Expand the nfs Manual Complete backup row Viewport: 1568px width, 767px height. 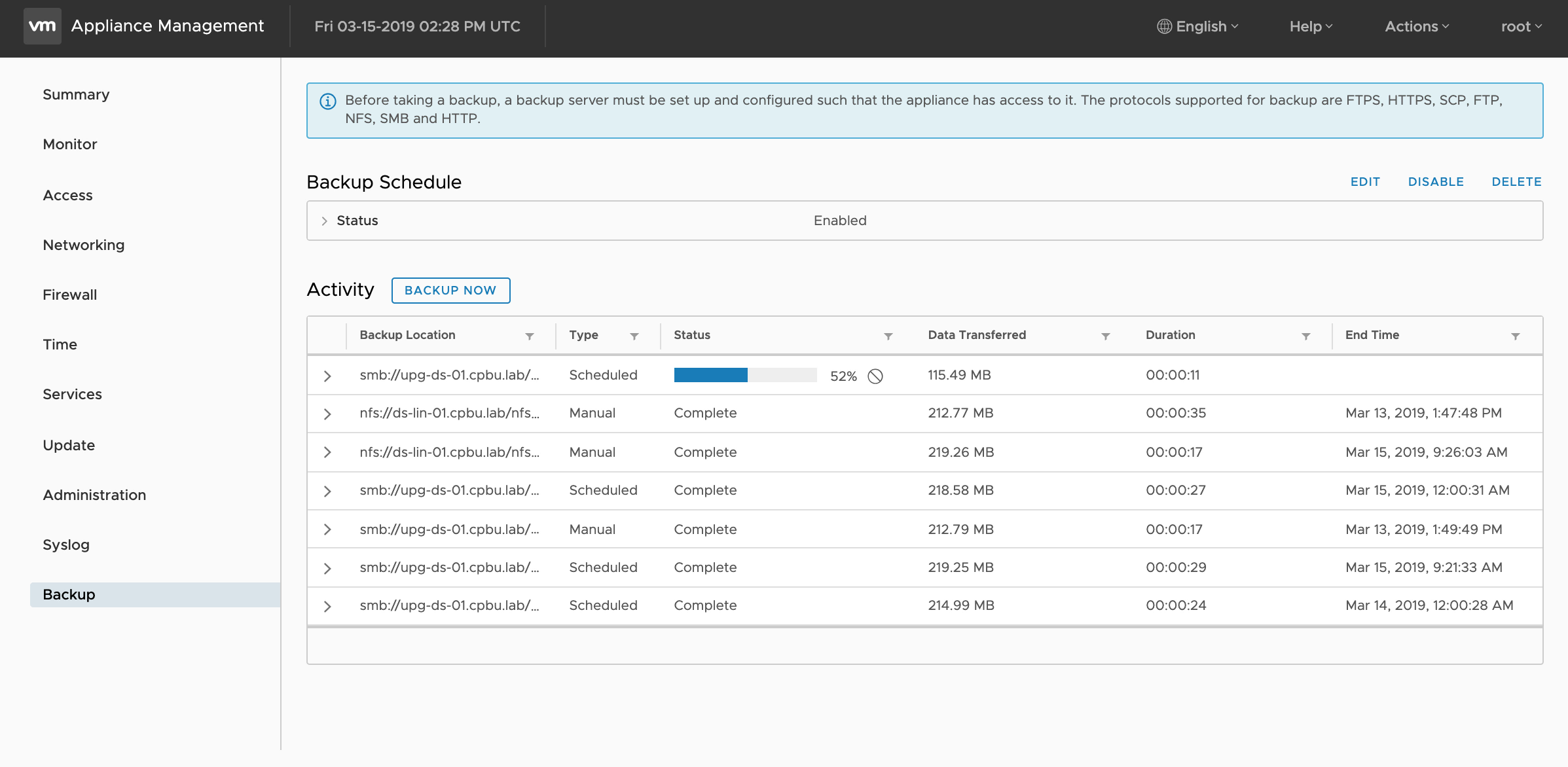328,413
